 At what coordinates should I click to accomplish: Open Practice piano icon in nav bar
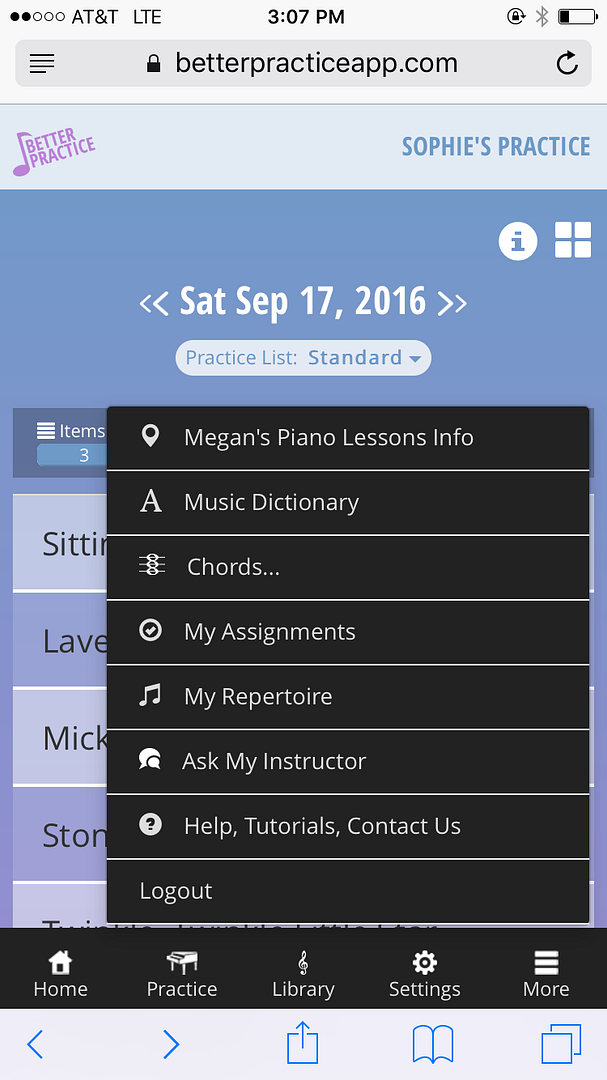click(182, 973)
